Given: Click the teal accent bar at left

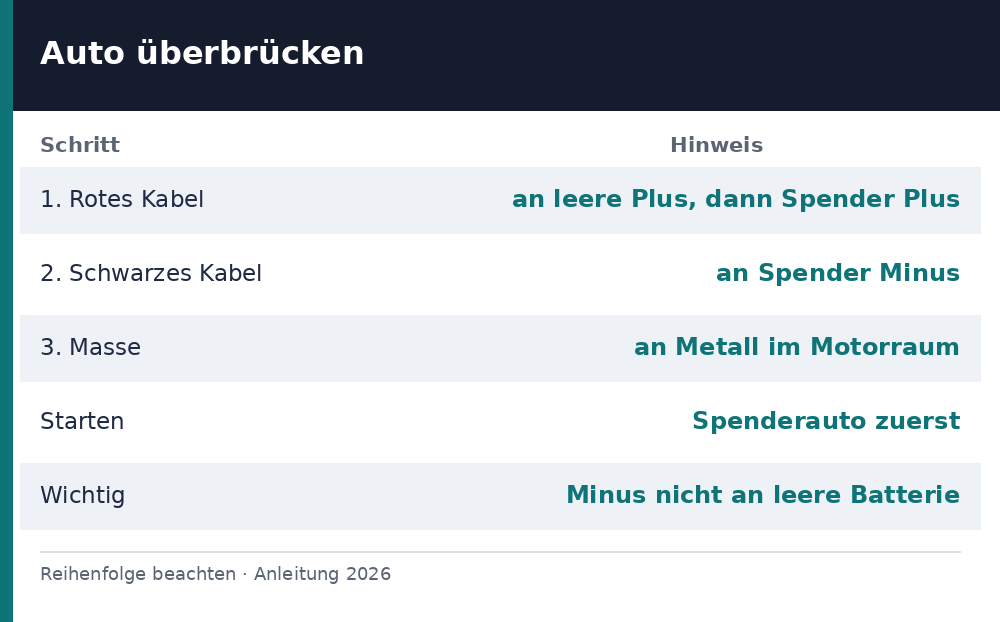Looking at the screenshot, I should point(6,311).
